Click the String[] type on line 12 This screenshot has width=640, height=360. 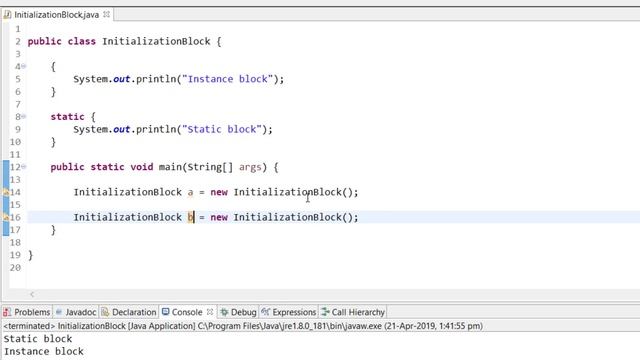click(210, 167)
